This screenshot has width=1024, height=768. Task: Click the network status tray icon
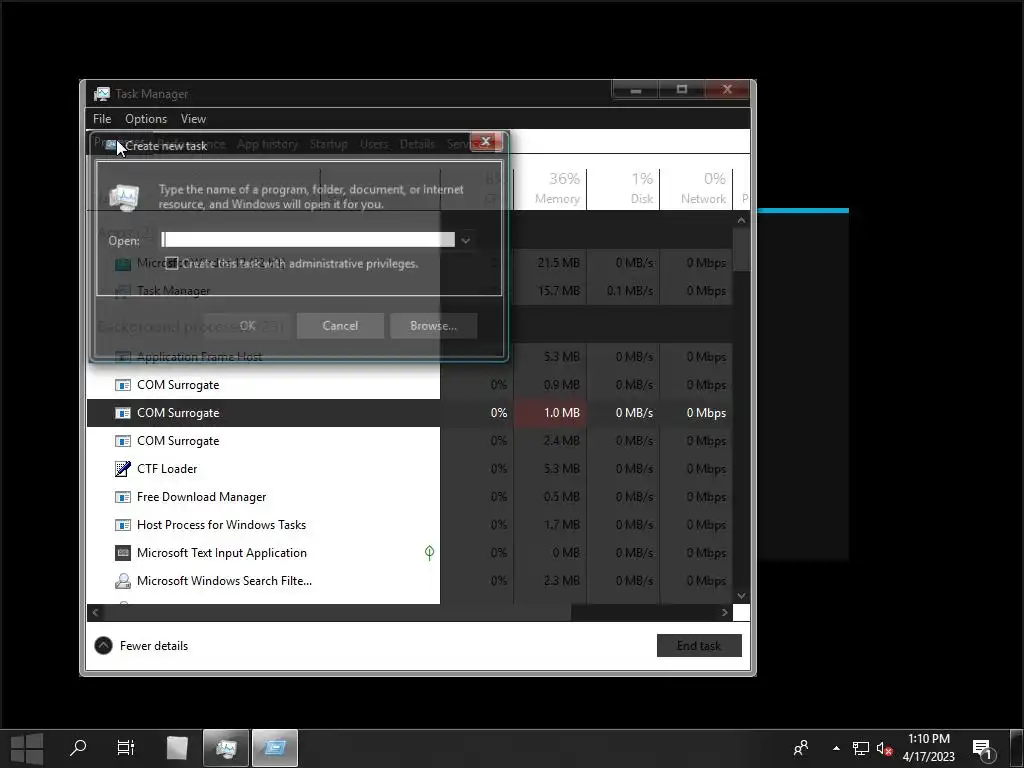tap(861, 748)
